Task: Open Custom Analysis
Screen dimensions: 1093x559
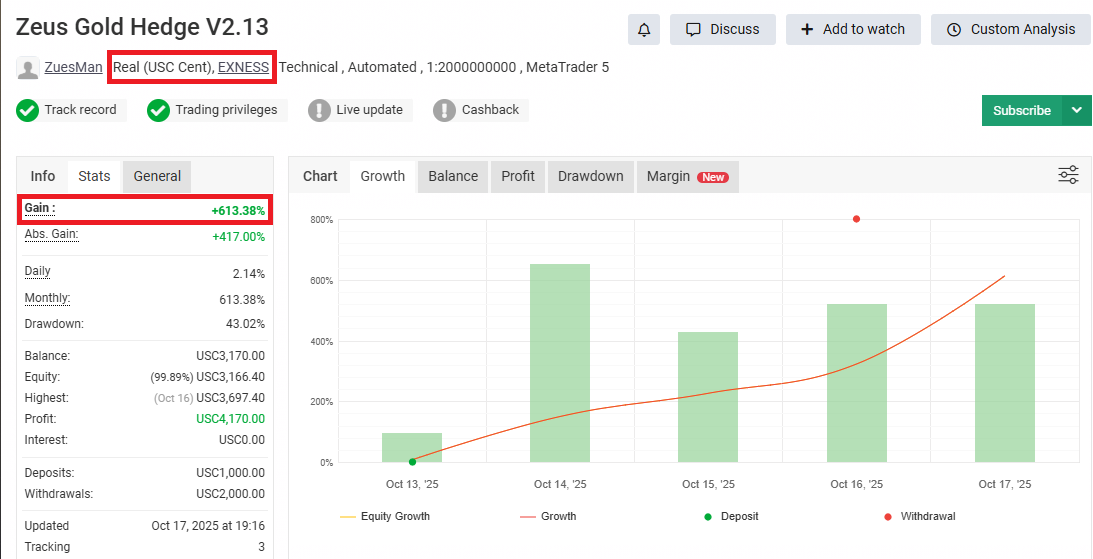Action: point(1010,30)
